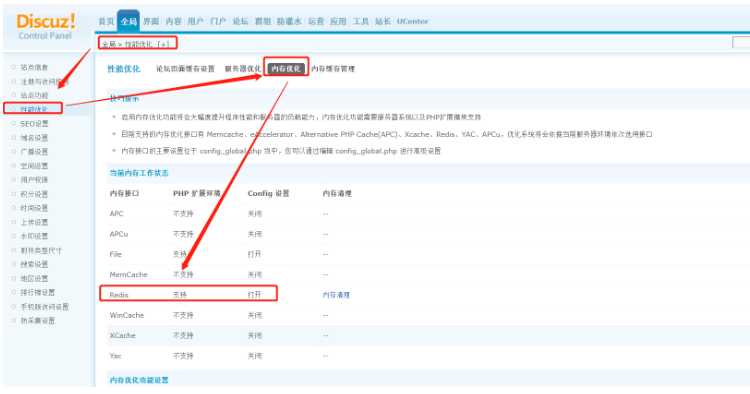Open 排行榜设置 in the sidebar
Image resolution: width=750 pixels, height=394 pixels.
(x=37, y=293)
